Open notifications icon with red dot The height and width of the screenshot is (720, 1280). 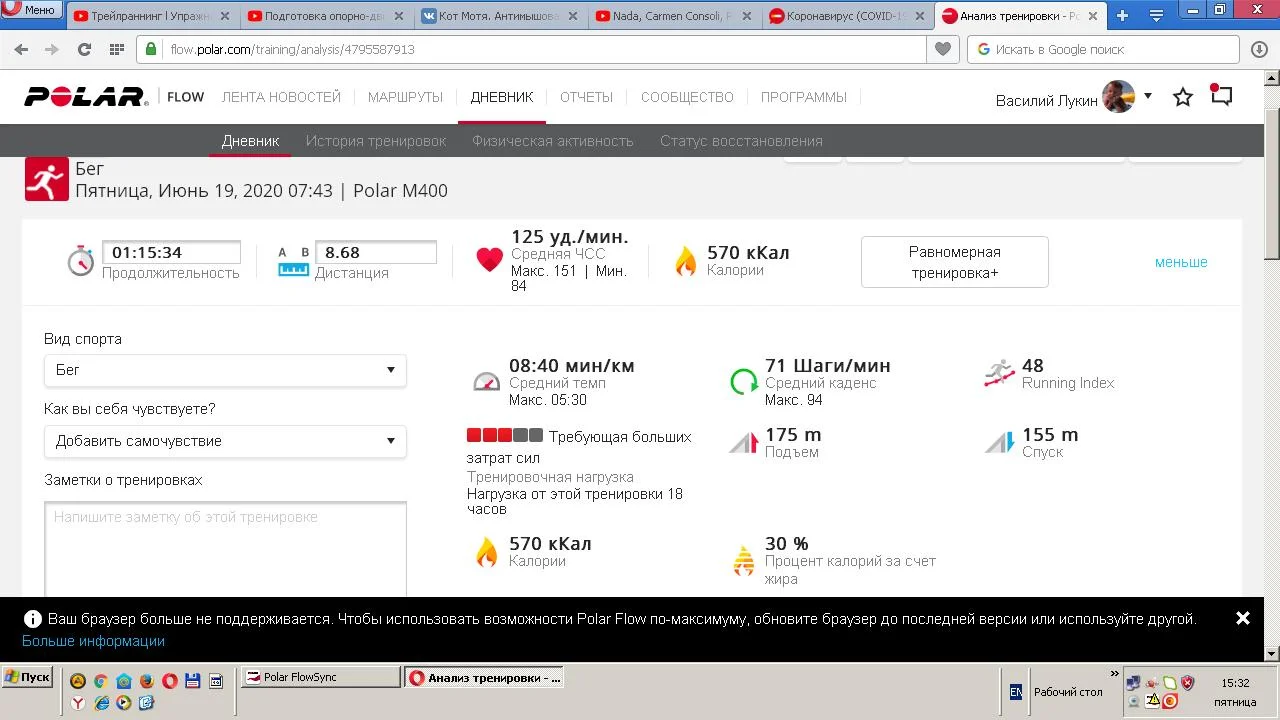click(1221, 95)
